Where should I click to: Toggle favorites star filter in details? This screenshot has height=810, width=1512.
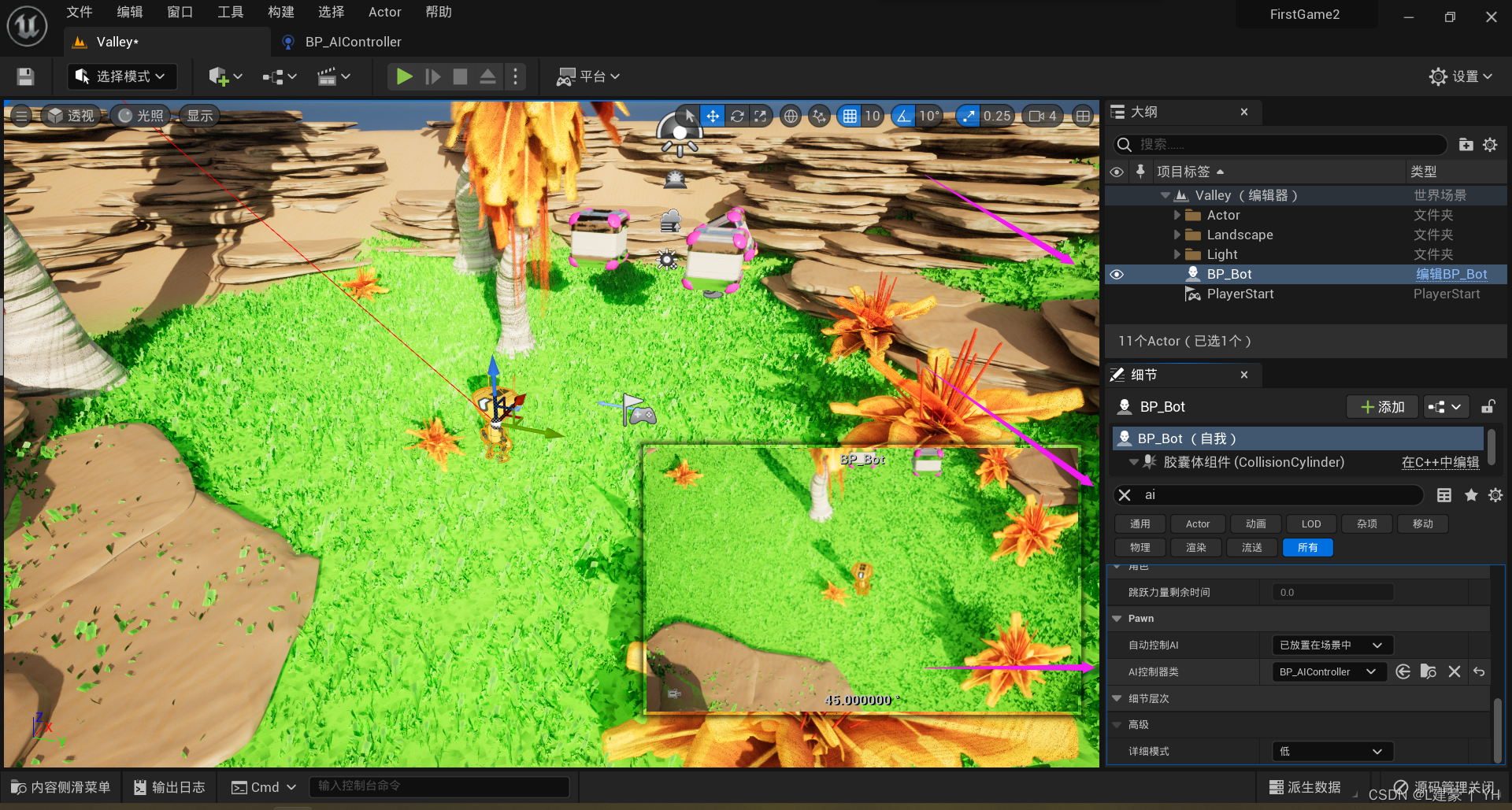pyautogui.click(x=1470, y=495)
